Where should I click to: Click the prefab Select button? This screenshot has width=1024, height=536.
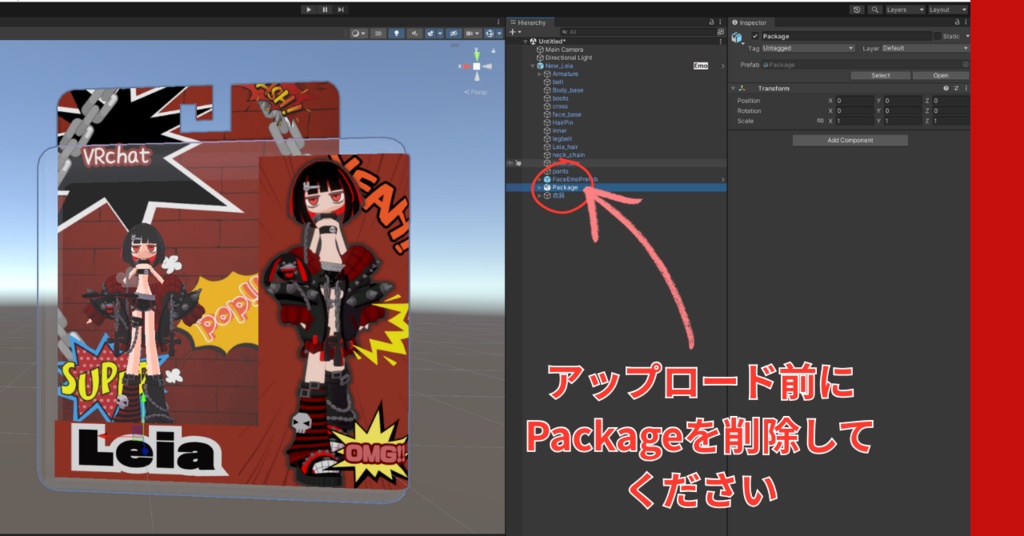coord(880,76)
